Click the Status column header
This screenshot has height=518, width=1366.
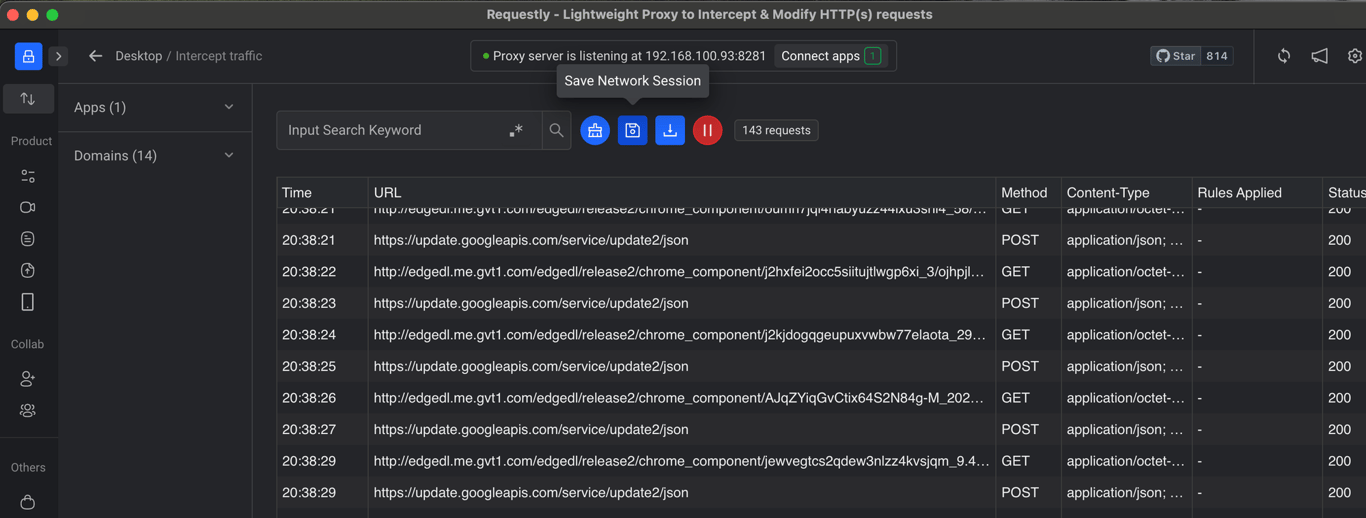point(1344,193)
